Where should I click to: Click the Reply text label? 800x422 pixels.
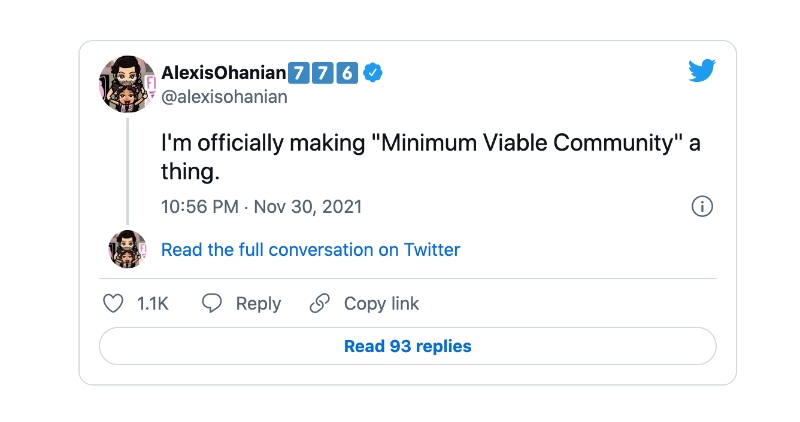click(258, 304)
